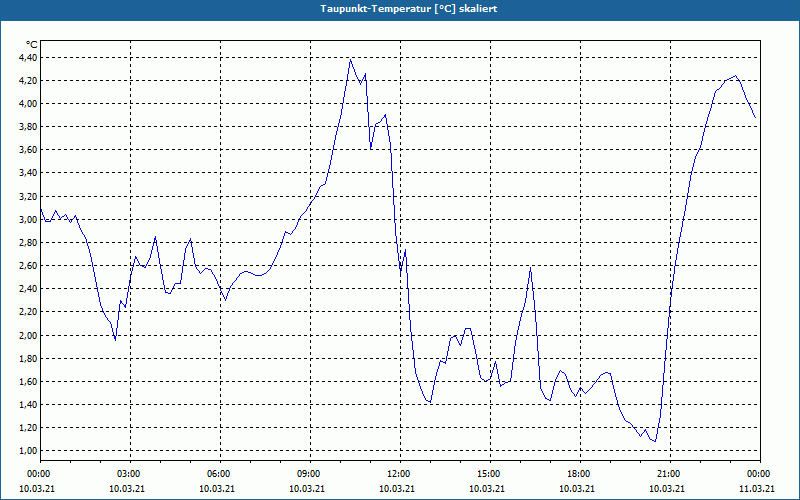This screenshot has width=800, height=500.
Task: Select the 10.03.21 date under 12:00
Action: (397, 489)
